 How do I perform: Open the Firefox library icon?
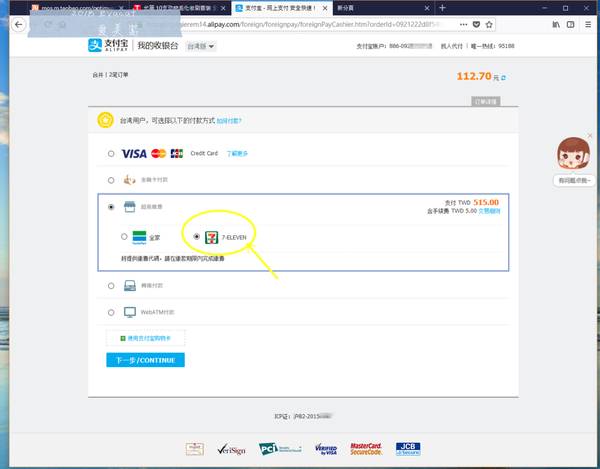tap(556, 24)
